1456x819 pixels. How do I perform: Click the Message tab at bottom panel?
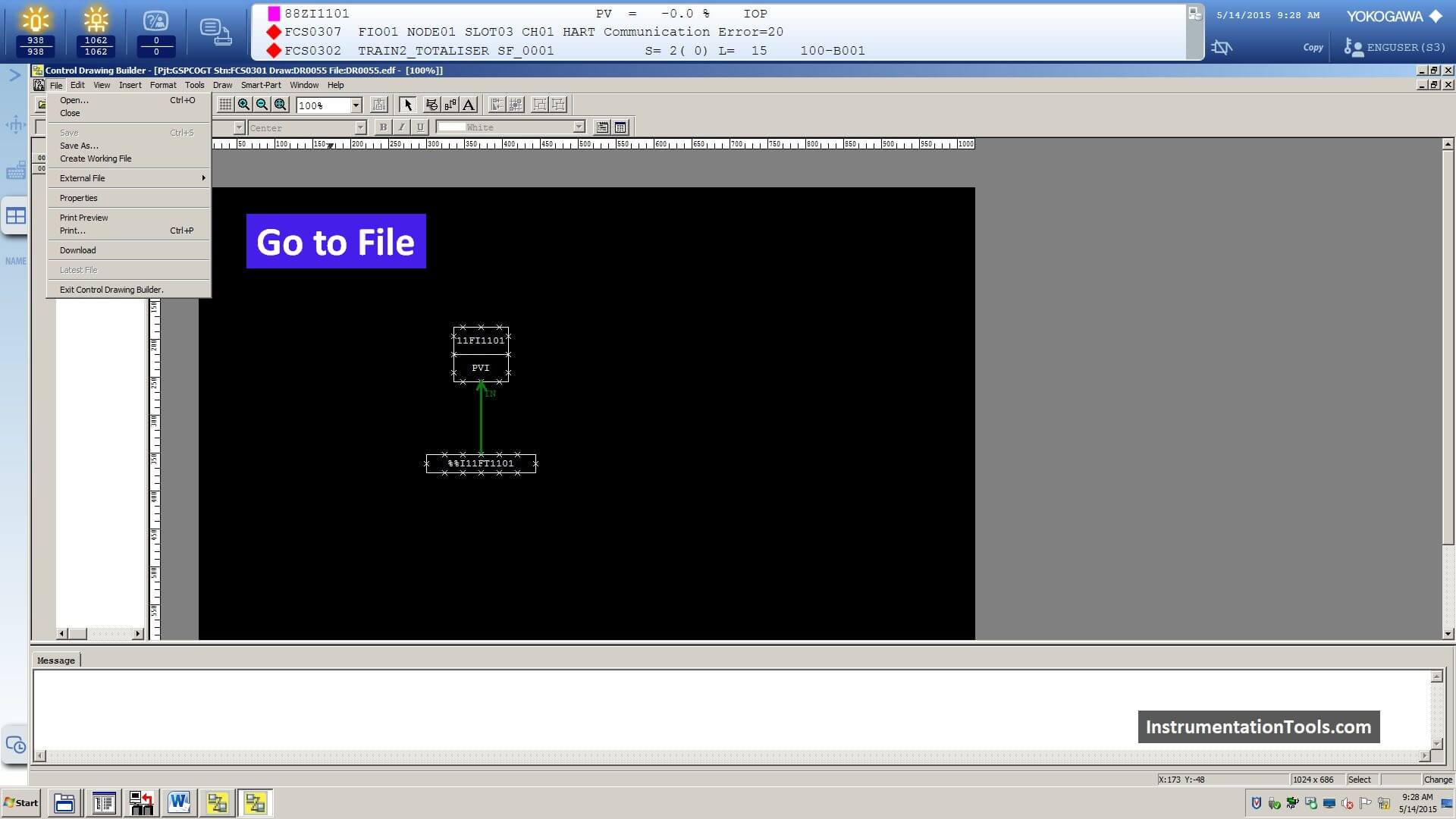tap(56, 659)
